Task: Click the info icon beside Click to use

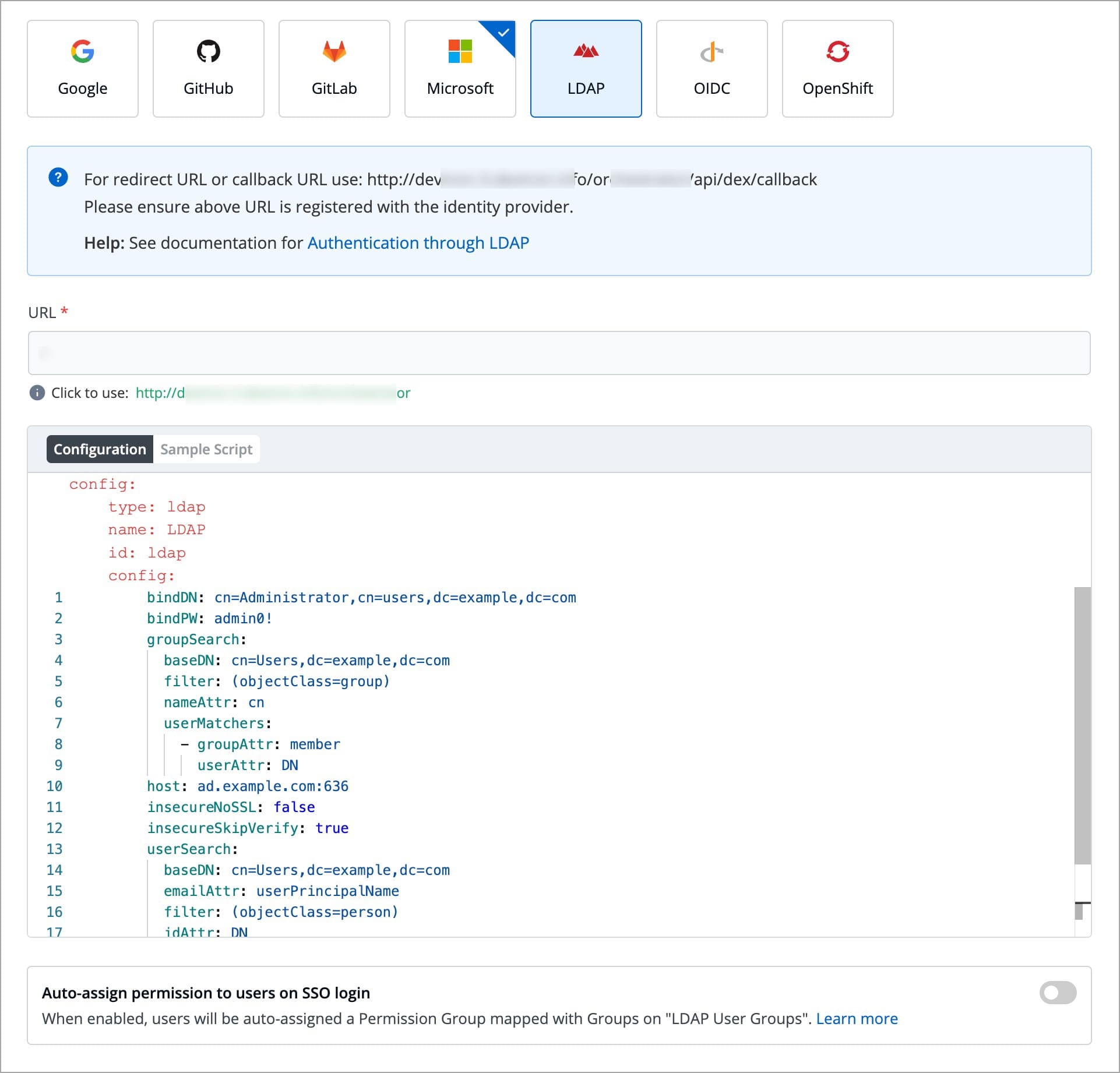Action: [37, 393]
